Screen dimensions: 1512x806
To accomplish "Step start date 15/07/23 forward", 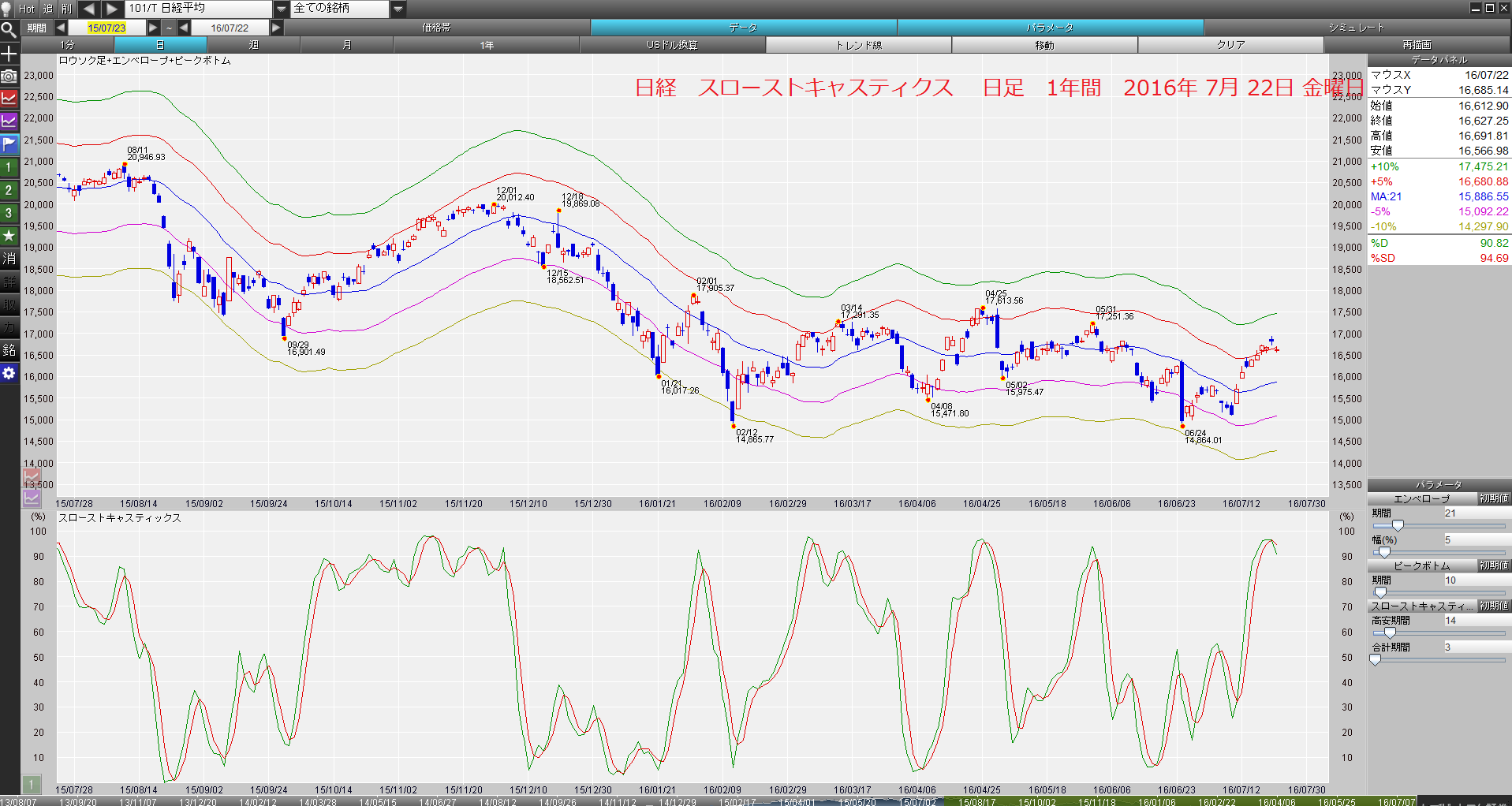I will [153, 28].
